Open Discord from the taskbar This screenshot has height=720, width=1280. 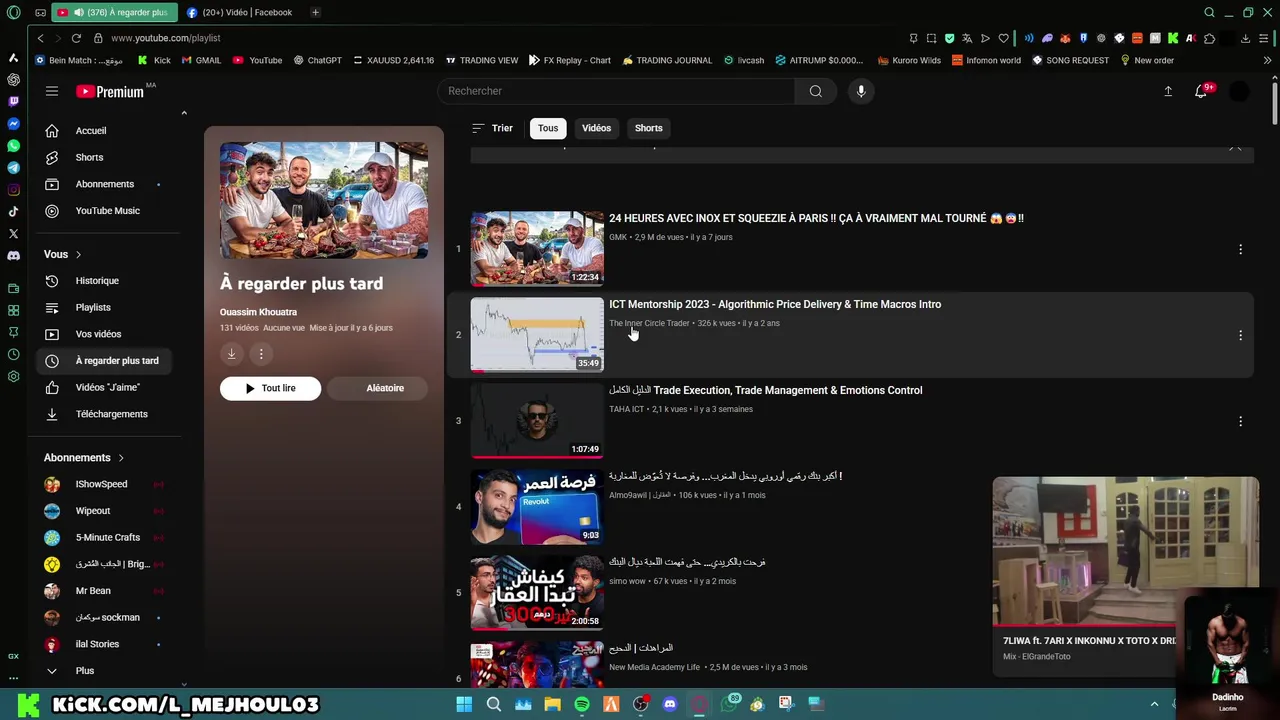670,704
